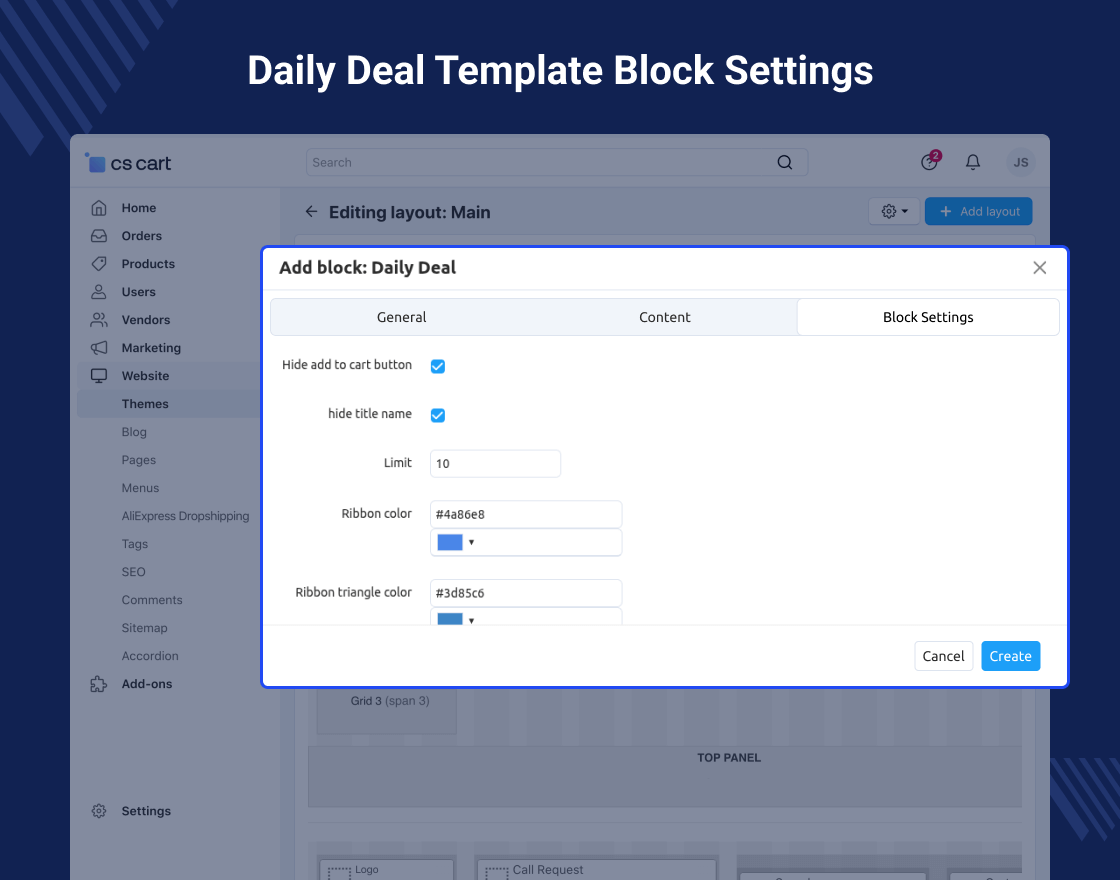Open notifications bell icon

pyautogui.click(x=972, y=162)
